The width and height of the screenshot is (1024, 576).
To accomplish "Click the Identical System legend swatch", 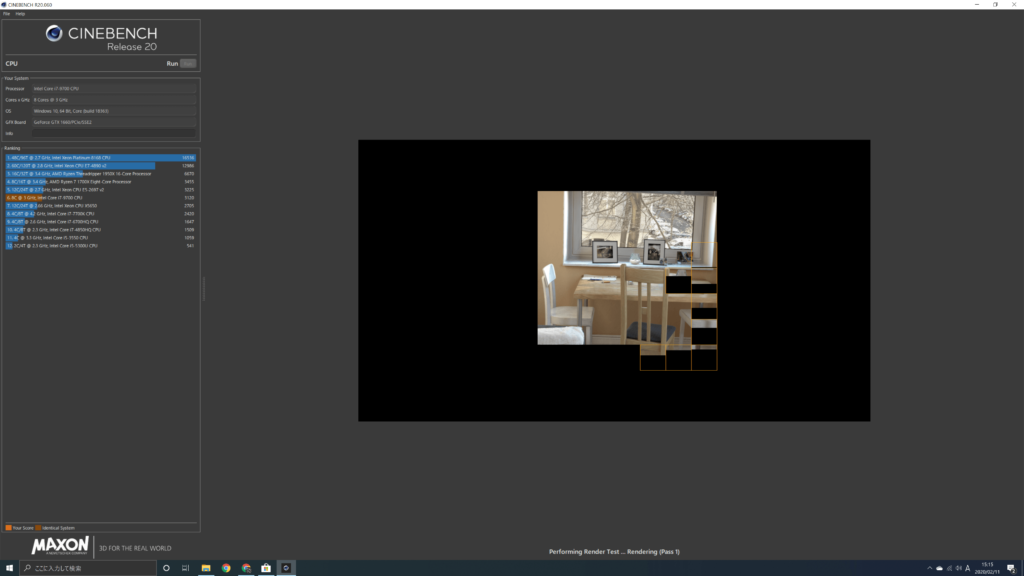I will click(x=38, y=528).
